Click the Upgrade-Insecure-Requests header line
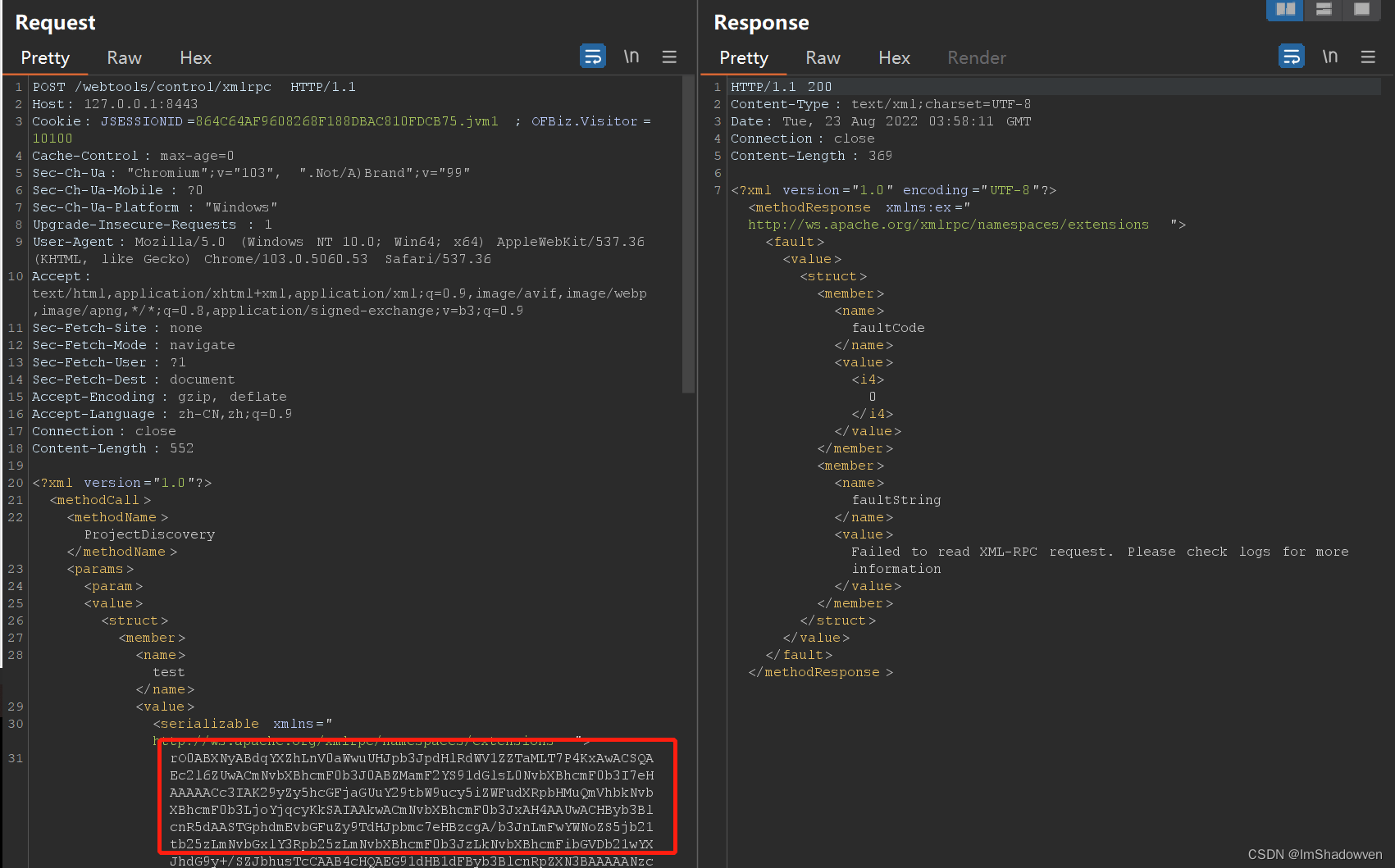Viewport: 1395px width, 868px height. (x=152, y=225)
